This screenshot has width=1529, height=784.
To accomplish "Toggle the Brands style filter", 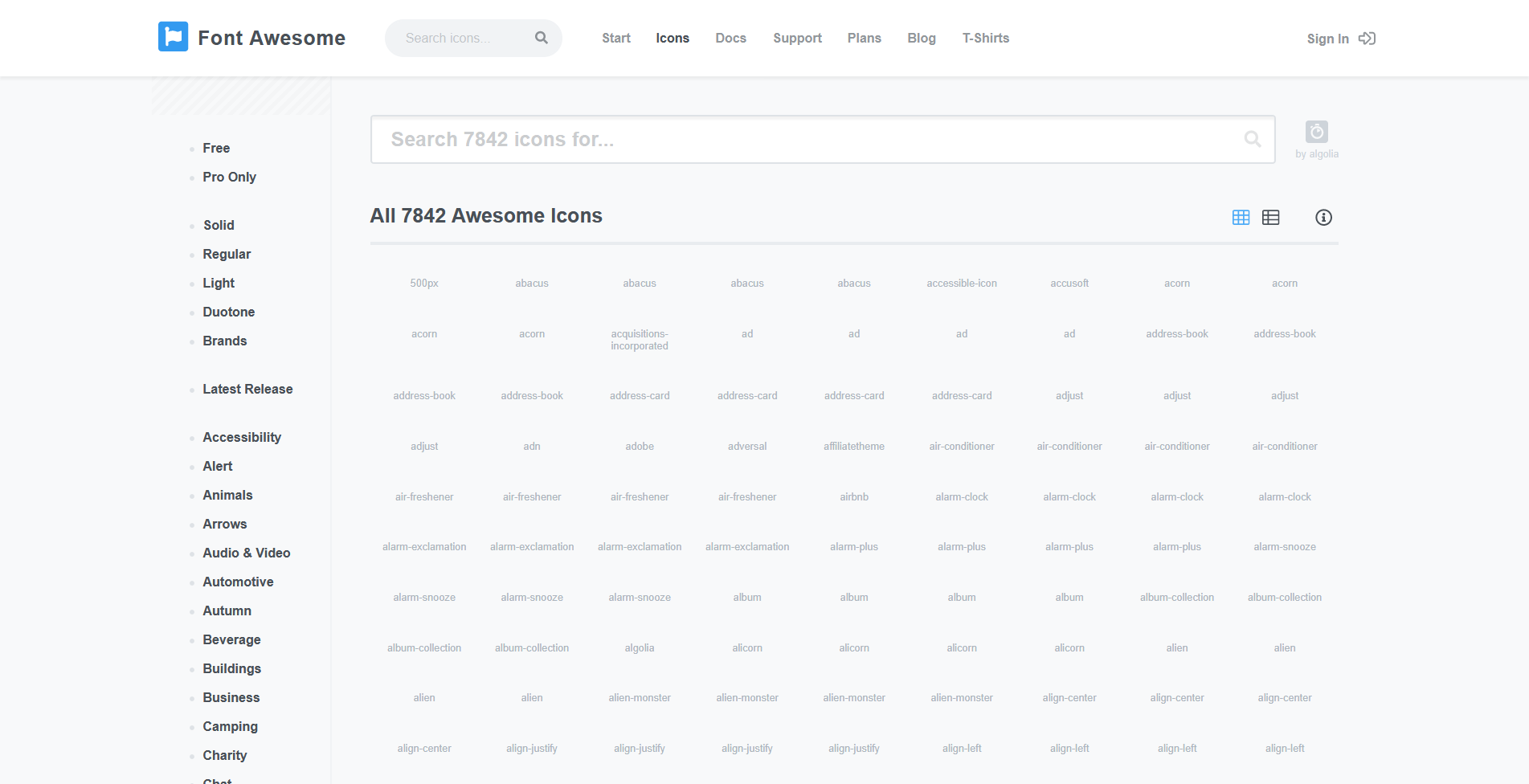I will click(x=225, y=341).
